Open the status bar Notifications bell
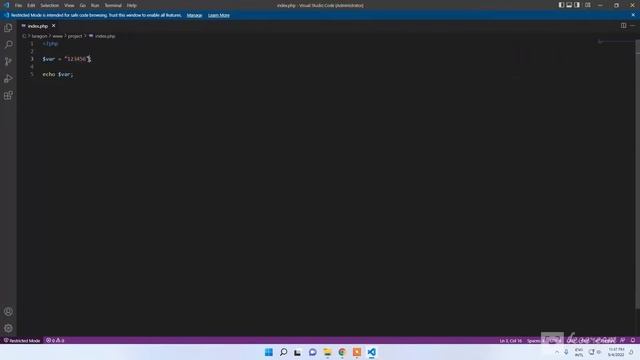The image size is (640, 360). [x=633, y=340]
